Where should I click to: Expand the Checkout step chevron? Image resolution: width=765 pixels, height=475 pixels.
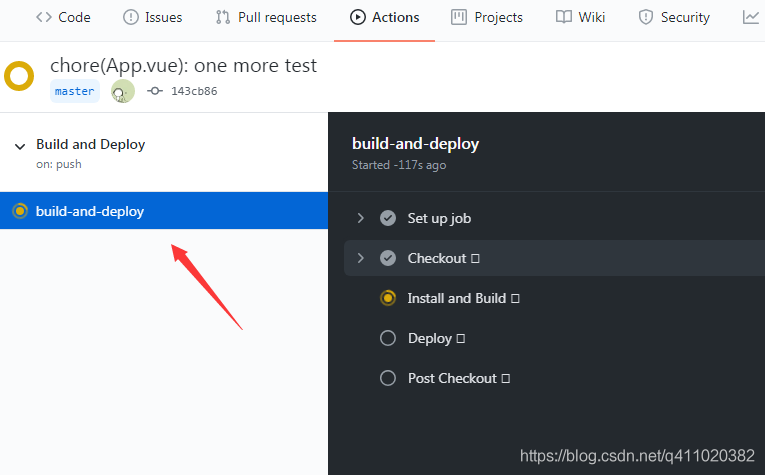tap(361, 258)
